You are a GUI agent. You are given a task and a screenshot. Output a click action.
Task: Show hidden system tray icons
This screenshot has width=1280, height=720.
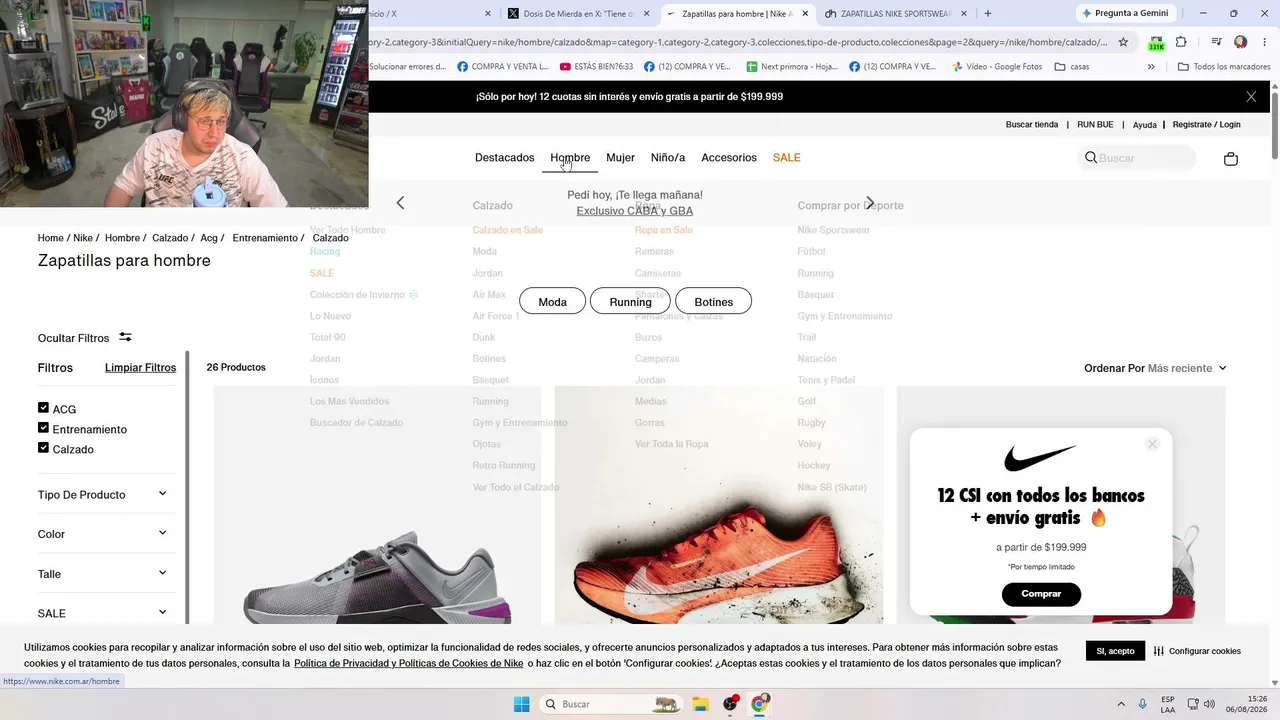(x=1121, y=704)
